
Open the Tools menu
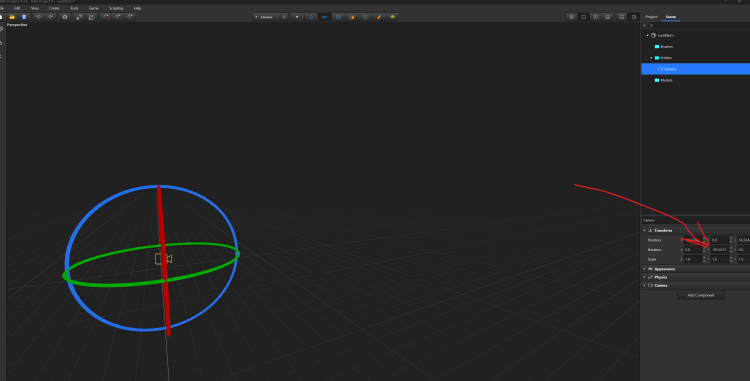point(74,8)
